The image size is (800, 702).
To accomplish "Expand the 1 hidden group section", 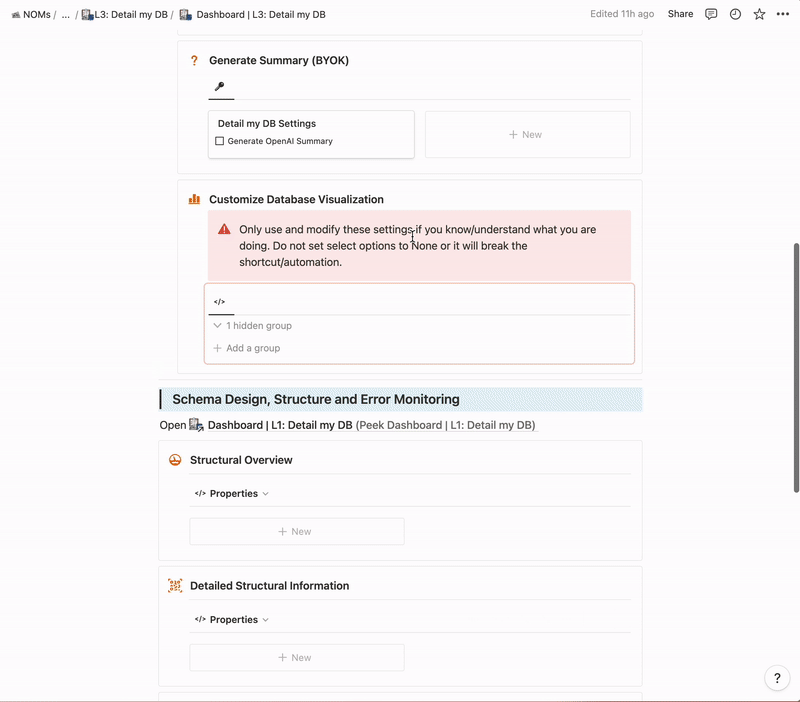I will coord(252,326).
